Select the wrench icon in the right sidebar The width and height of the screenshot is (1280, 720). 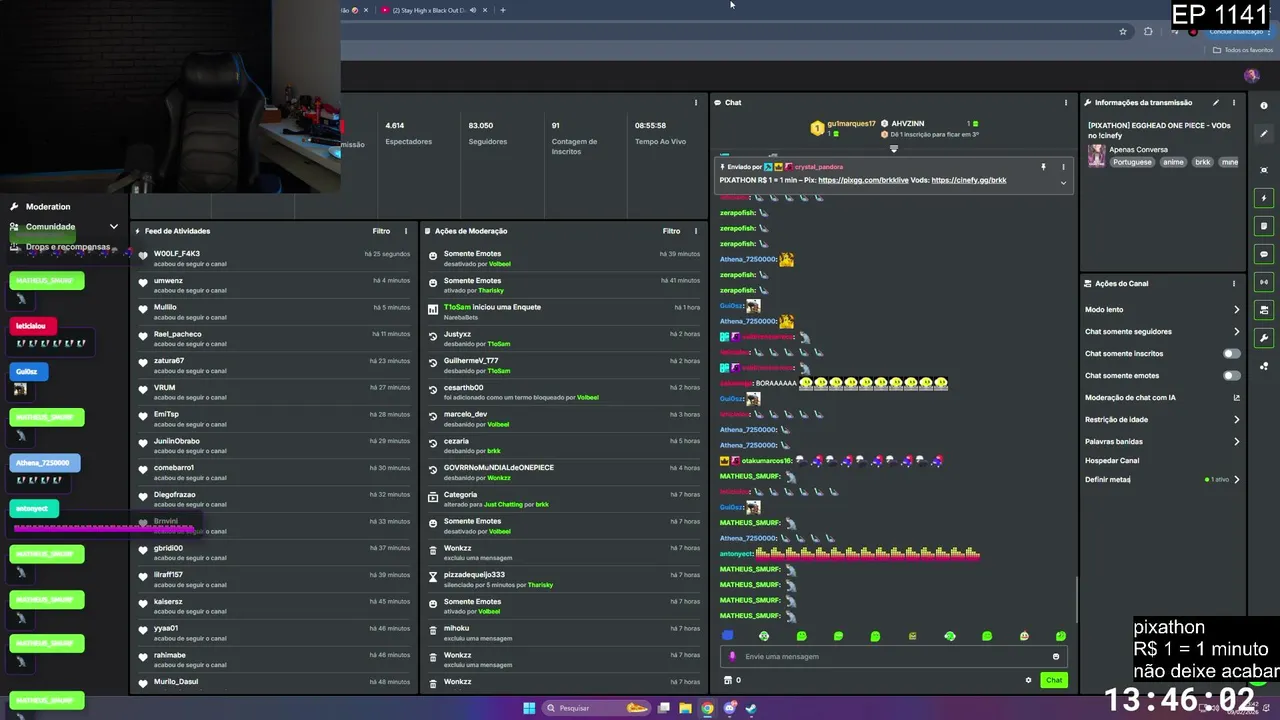pos(1264,338)
